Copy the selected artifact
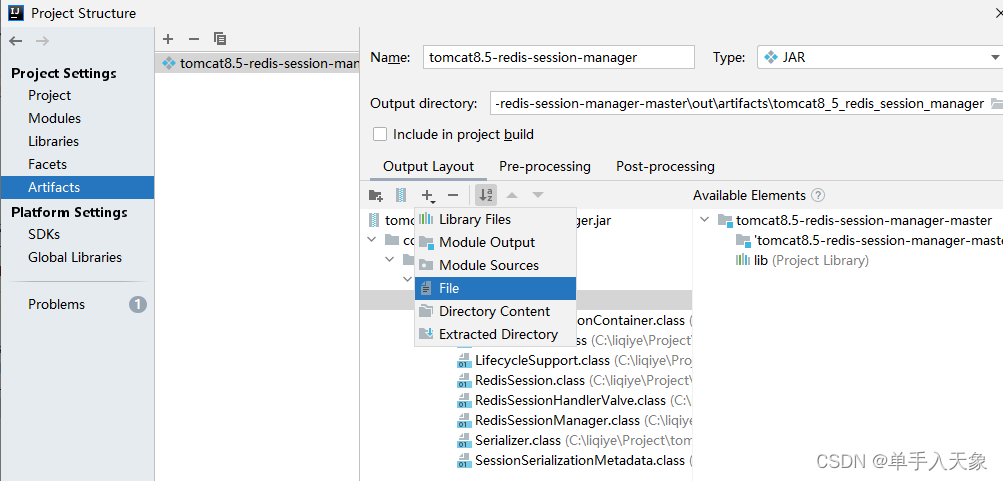The height and width of the screenshot is (481, 1003). click(220, 39)
